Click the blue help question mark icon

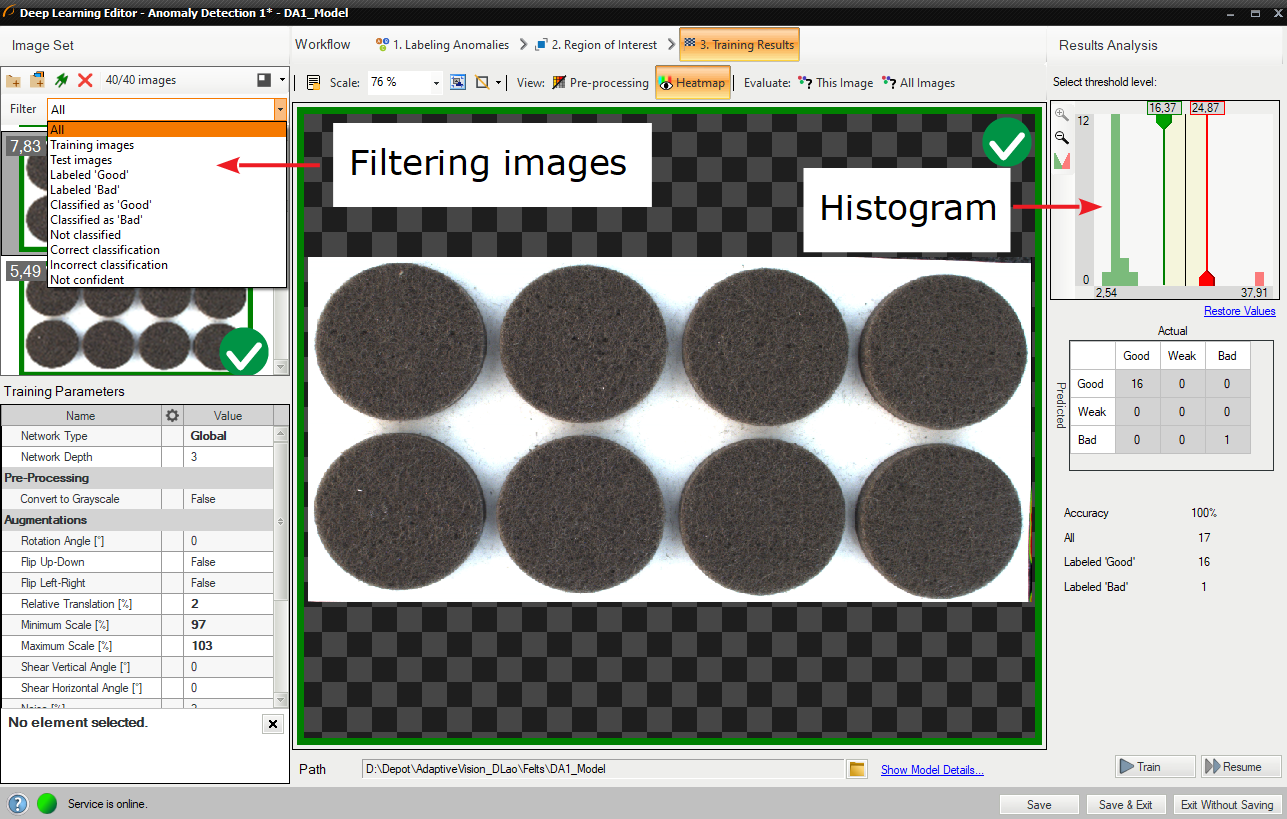tap(18, 804)
